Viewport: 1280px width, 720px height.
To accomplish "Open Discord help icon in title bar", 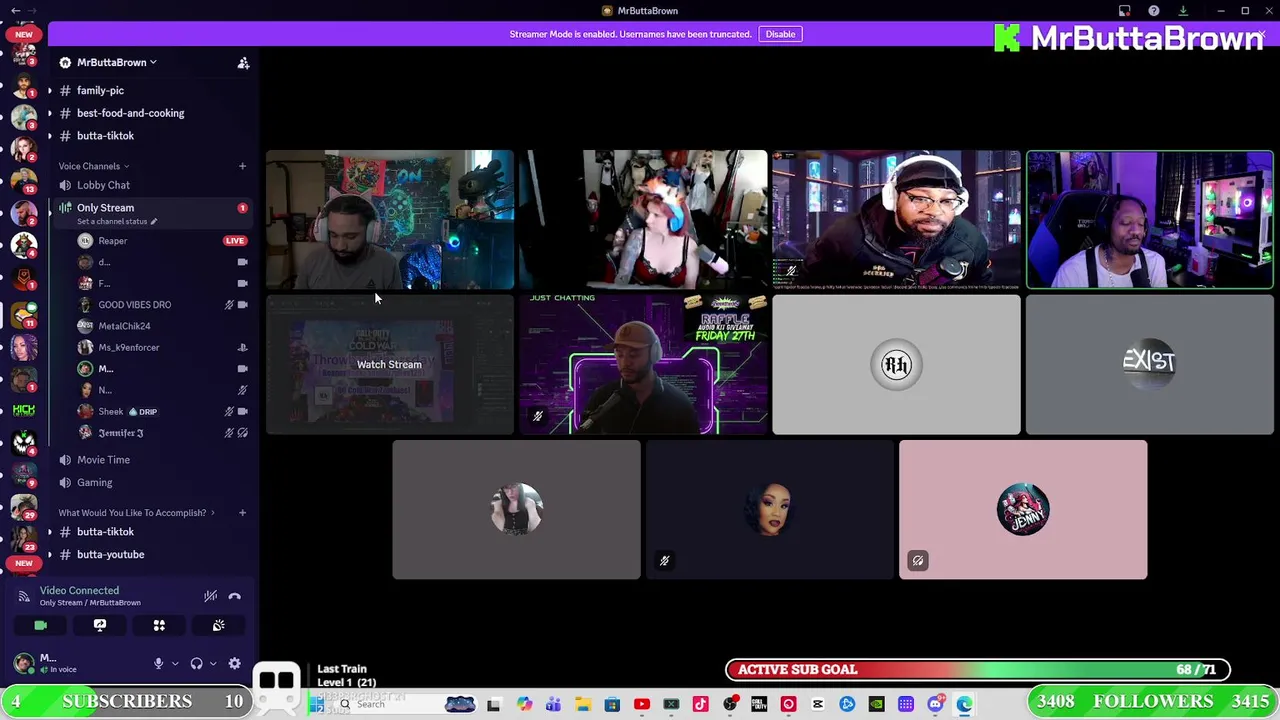I will 1154,11.
